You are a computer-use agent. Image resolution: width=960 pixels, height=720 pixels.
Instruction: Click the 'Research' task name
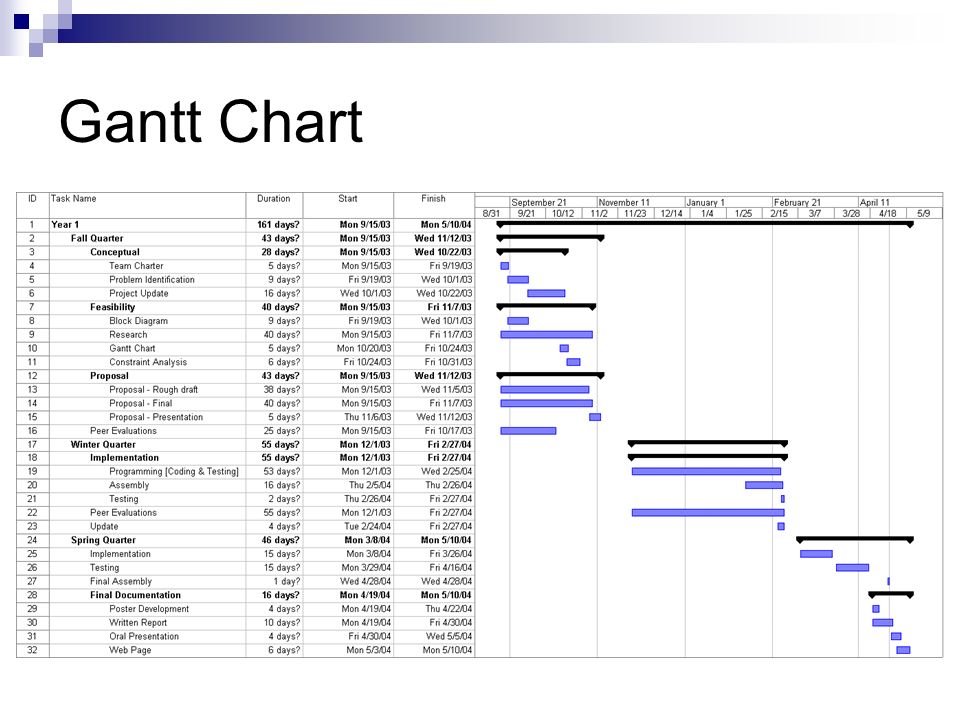[128, 335]
